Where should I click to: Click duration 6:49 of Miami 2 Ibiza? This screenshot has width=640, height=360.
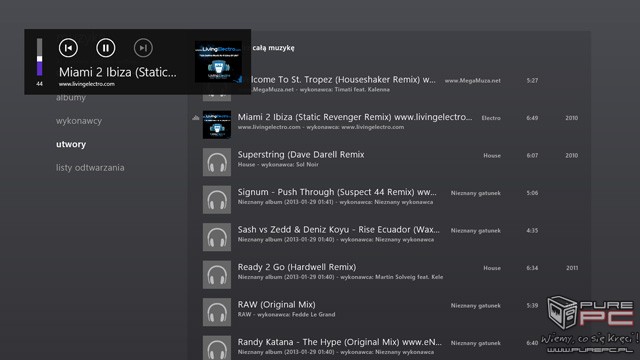(532, 118)
